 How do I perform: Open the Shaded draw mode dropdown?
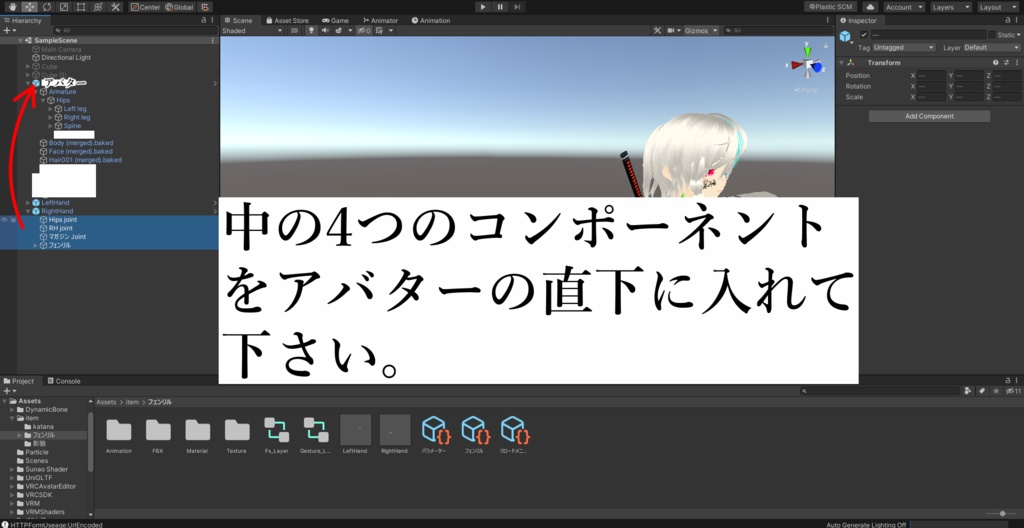tap(252, 31)
